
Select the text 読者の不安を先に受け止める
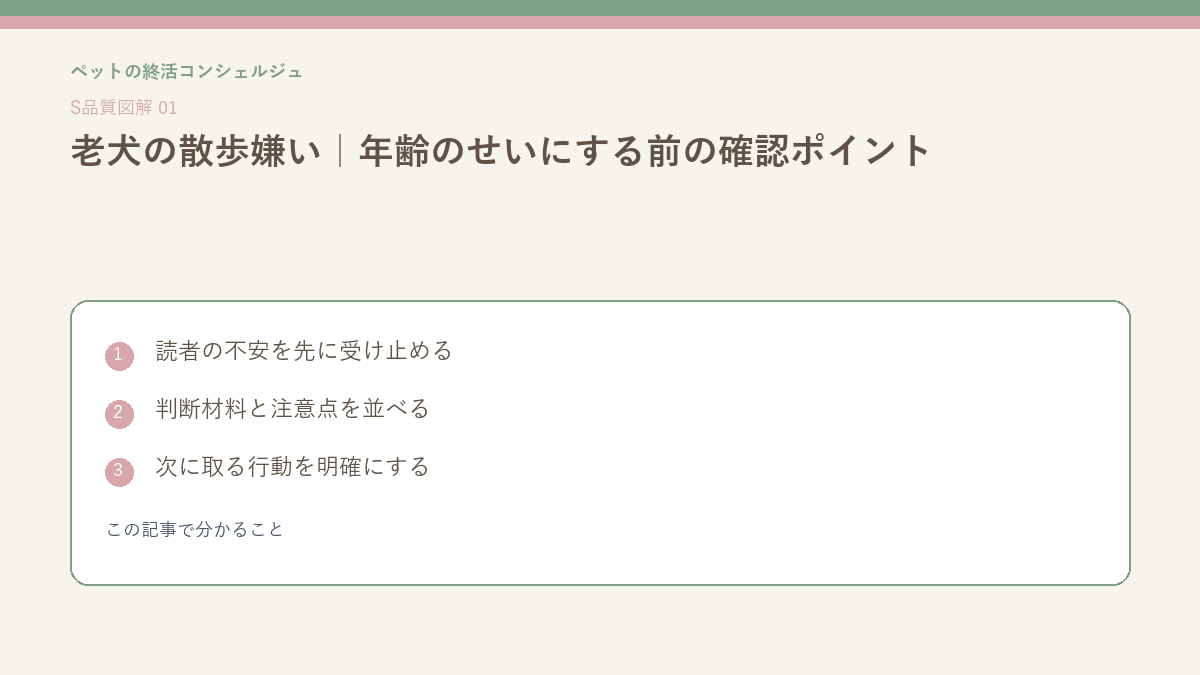pyautogui.click(x=304, y=351)
